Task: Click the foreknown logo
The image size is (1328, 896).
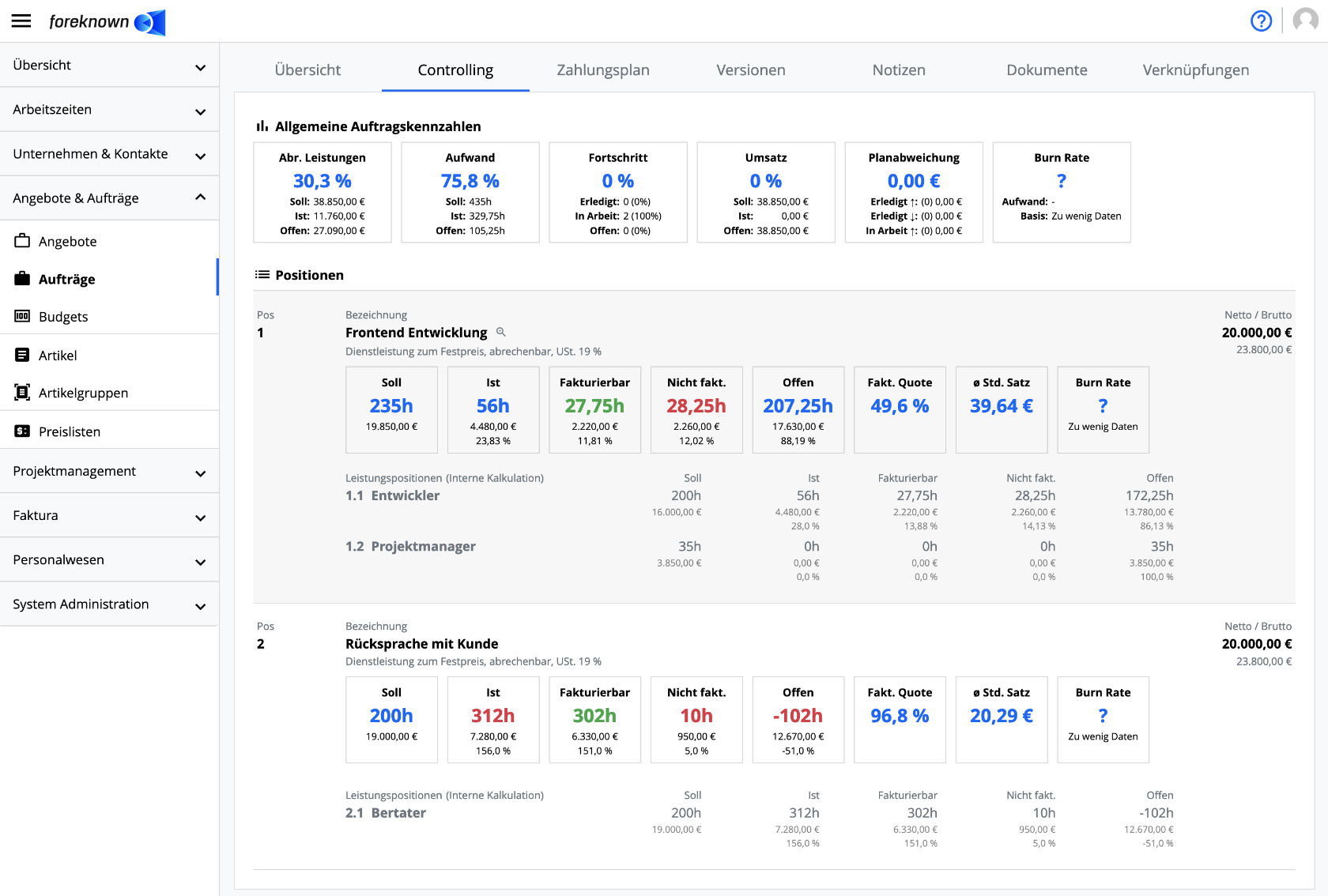Action: tap(108, 22)
